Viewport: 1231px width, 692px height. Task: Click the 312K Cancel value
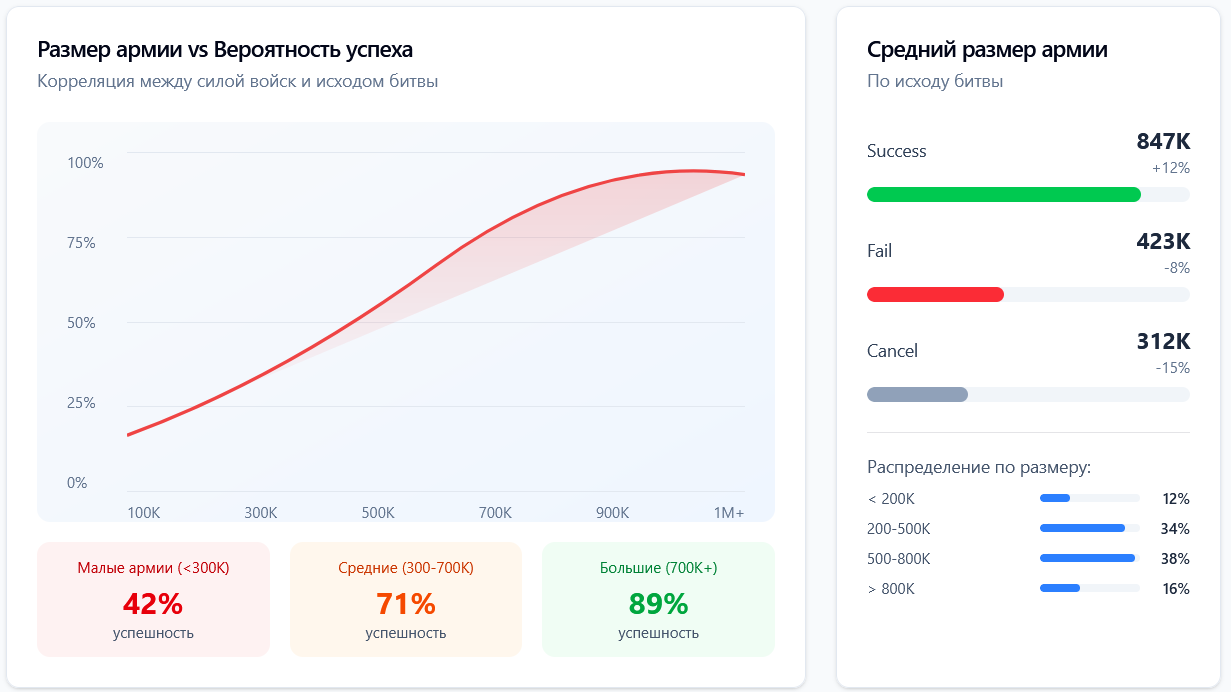click(1163, 341)
